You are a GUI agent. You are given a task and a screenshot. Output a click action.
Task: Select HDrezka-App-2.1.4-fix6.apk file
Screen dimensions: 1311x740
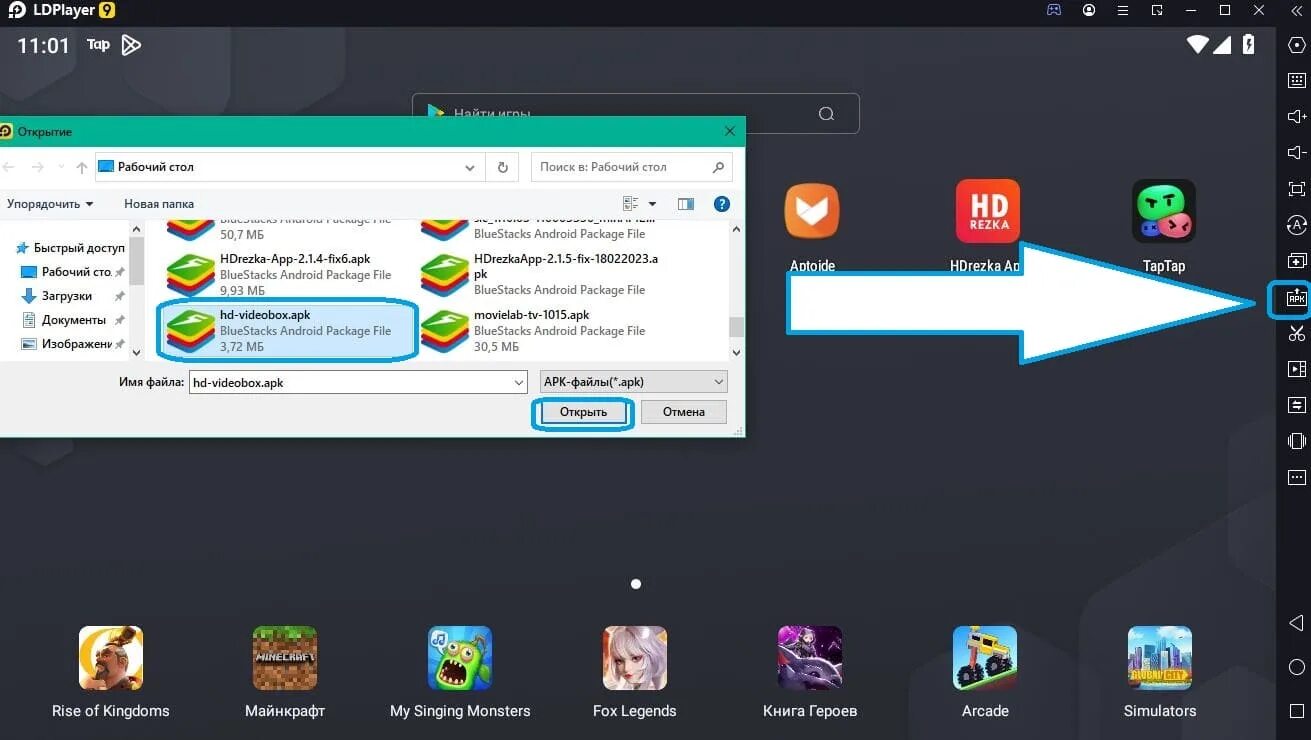288,274
